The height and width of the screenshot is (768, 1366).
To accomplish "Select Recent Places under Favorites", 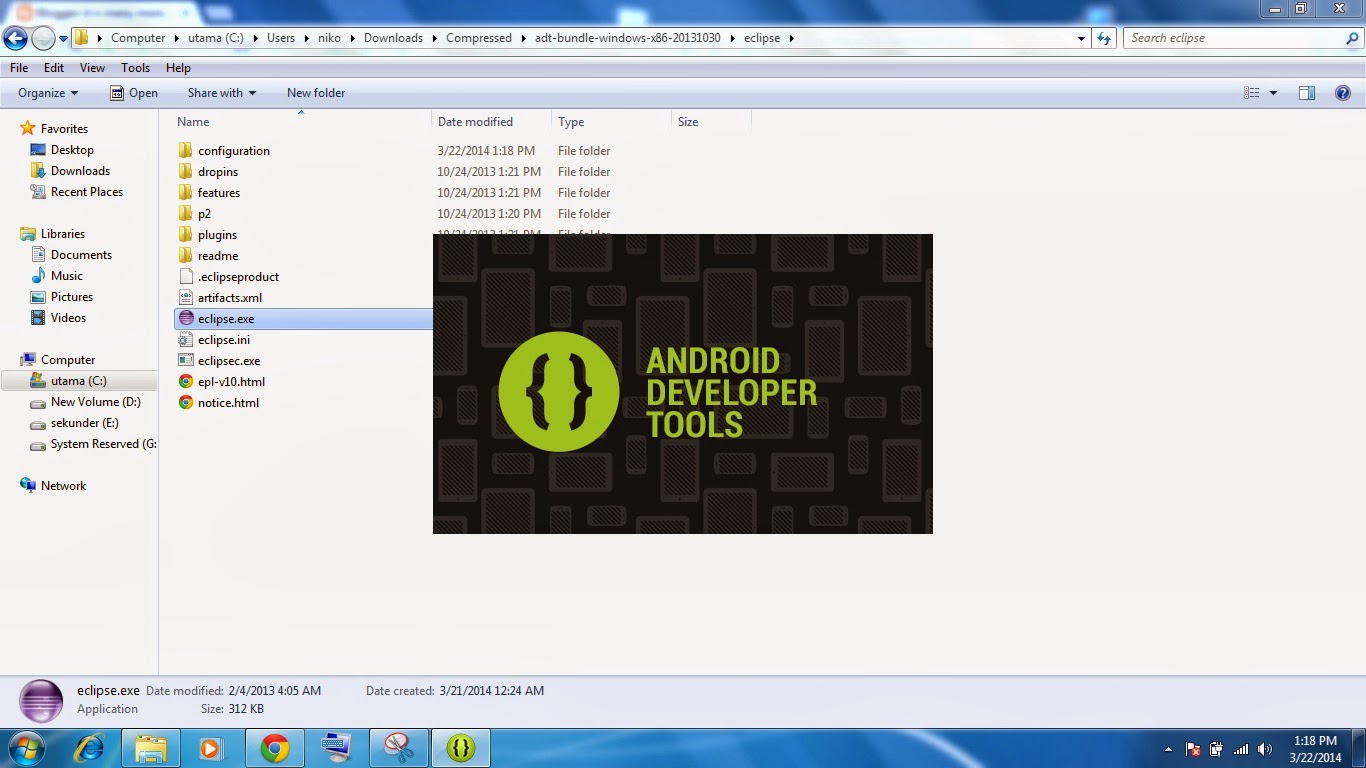I will (x=76, y=191).
